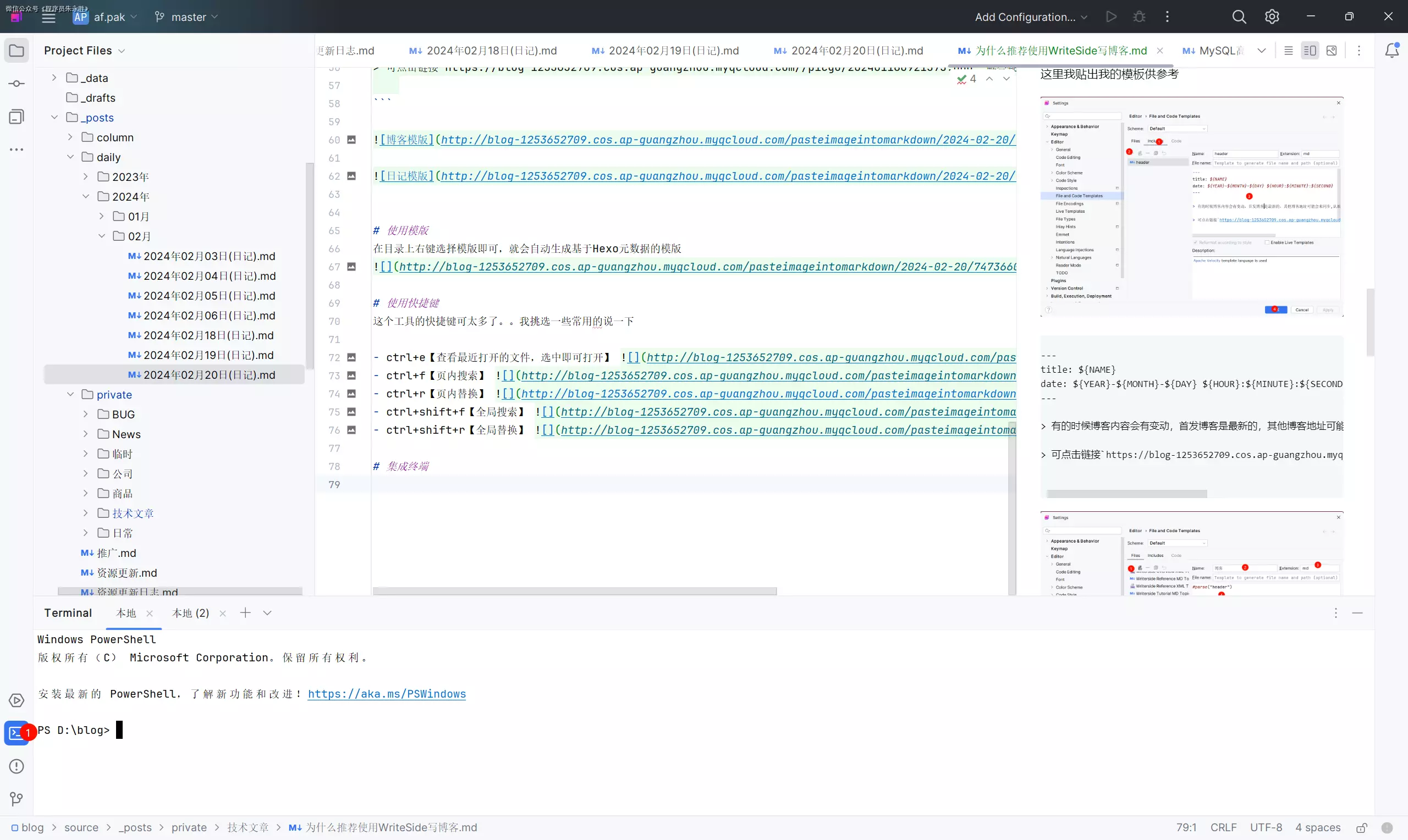
Task: Open the Commit tool window icon
Action: [x=16, y=84]
